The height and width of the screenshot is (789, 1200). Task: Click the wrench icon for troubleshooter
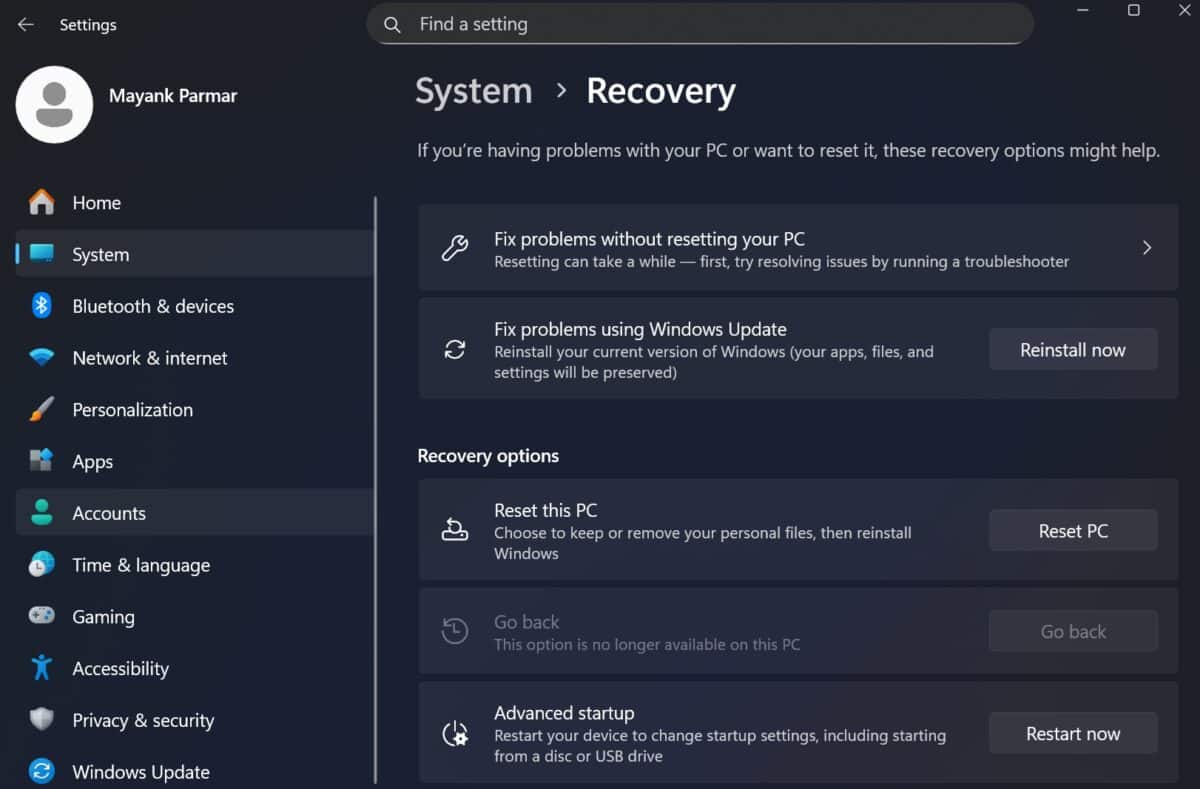coord(455,248)
